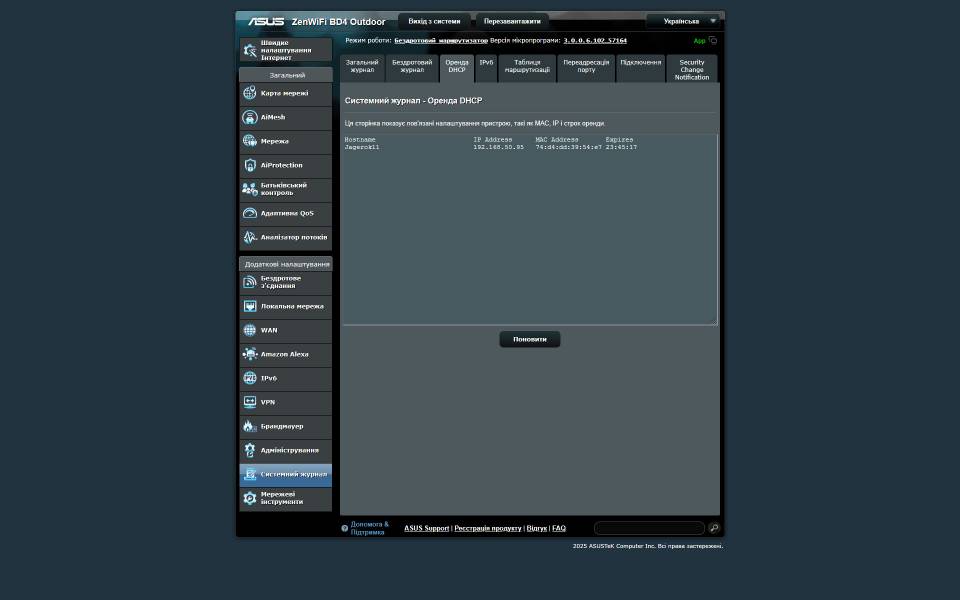The width and height of the screenshot is (960, 600).
Task: Click the footer search input field
Action: click(x=649, y=528)
